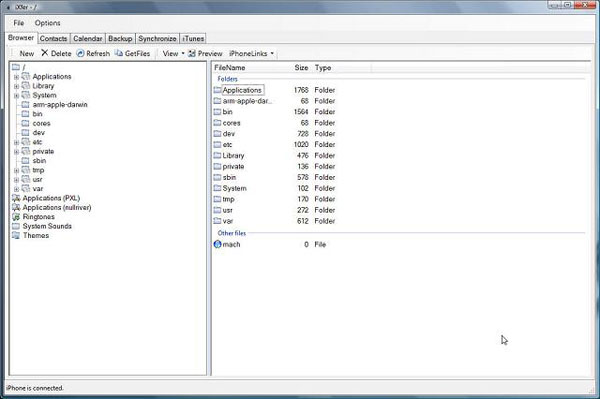The width and height of the screenshot is (600, 399).
Task: Select the private folder icon in file list
Action: pyautogui.click(x=217, y=166)
